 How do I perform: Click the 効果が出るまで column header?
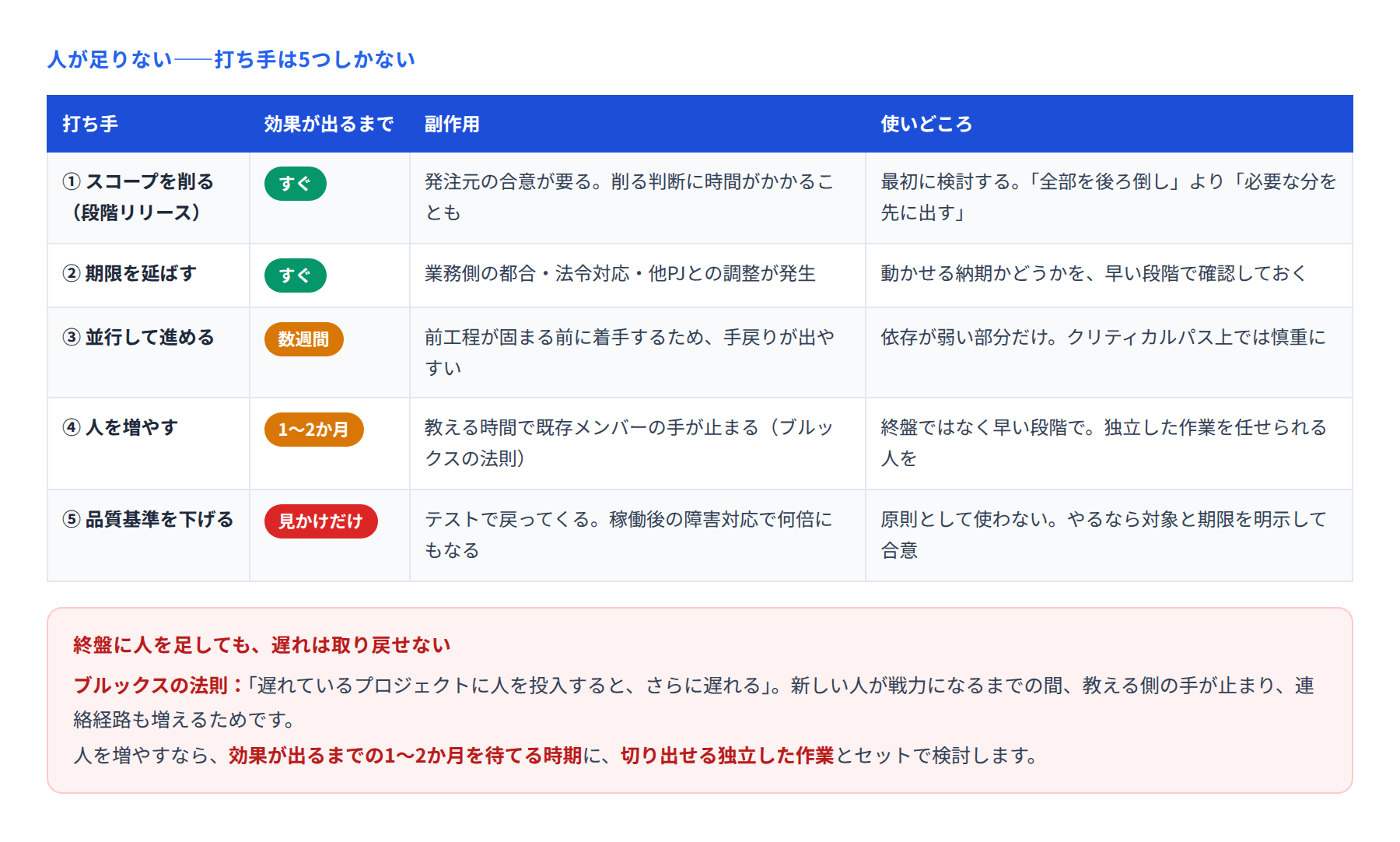click(330, 124)
